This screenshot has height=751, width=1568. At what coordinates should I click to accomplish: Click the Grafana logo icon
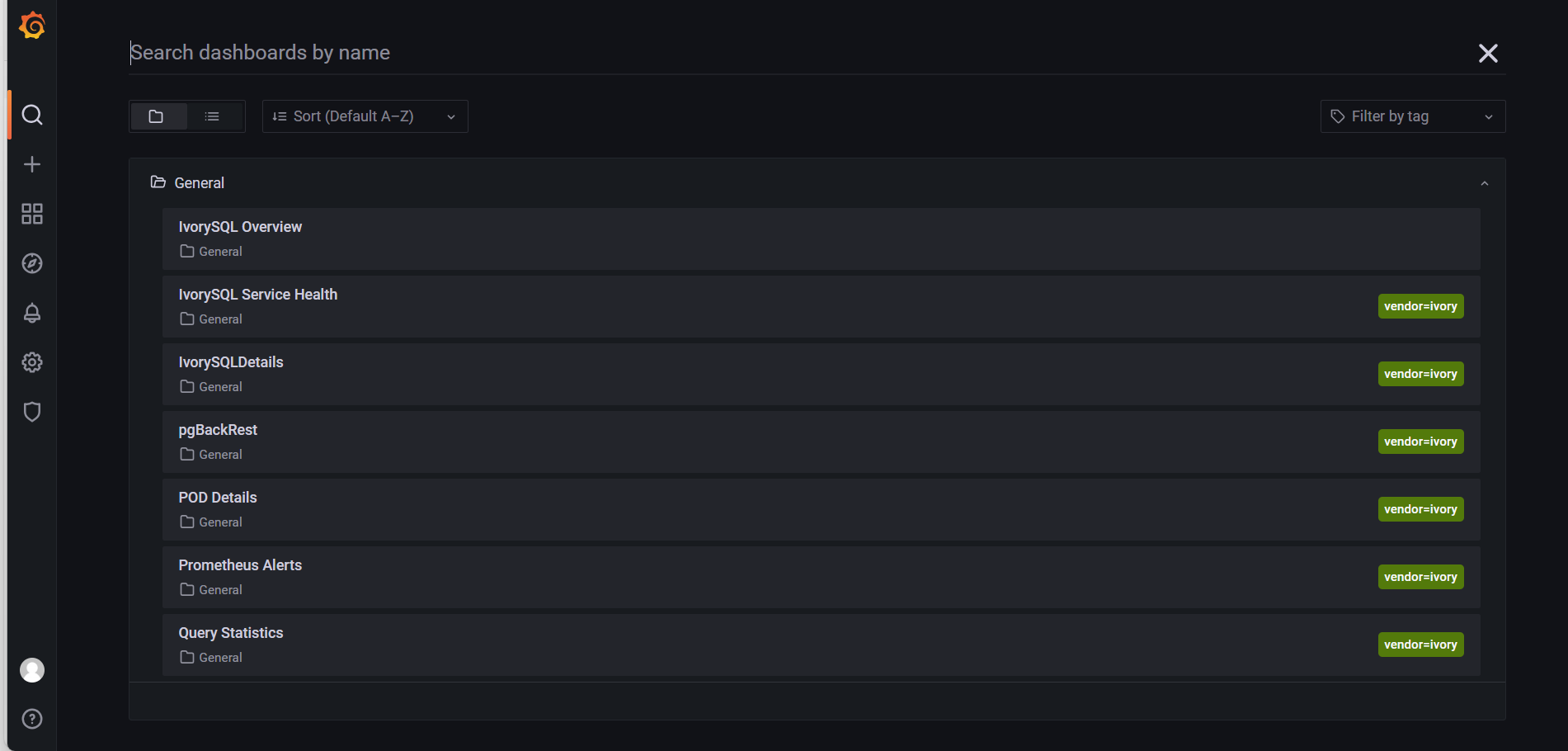[x=32, y=26]
